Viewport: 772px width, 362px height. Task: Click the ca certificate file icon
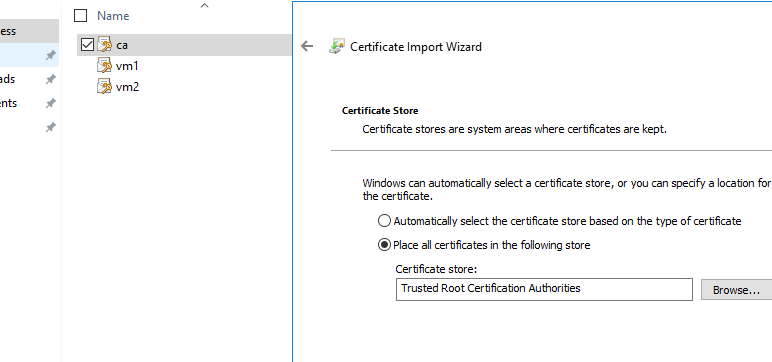[x=104, y=44]
